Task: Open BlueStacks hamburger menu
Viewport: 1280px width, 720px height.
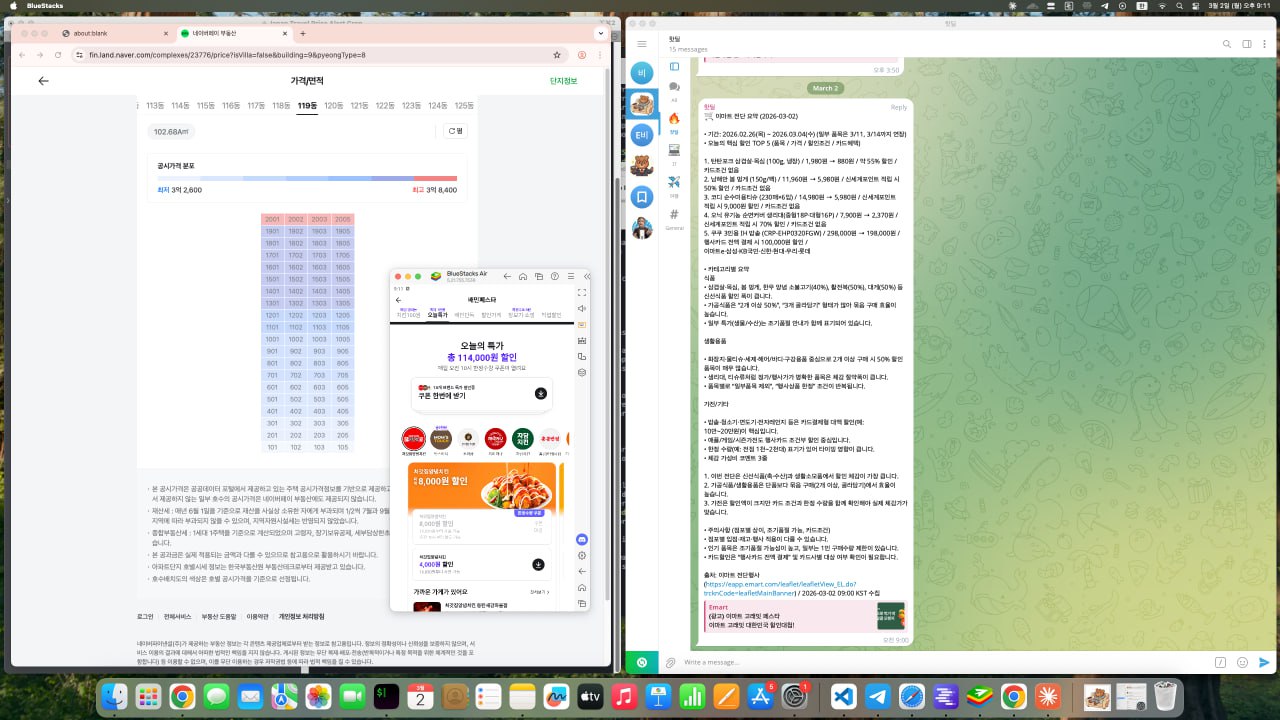Action: pos(570,276)
